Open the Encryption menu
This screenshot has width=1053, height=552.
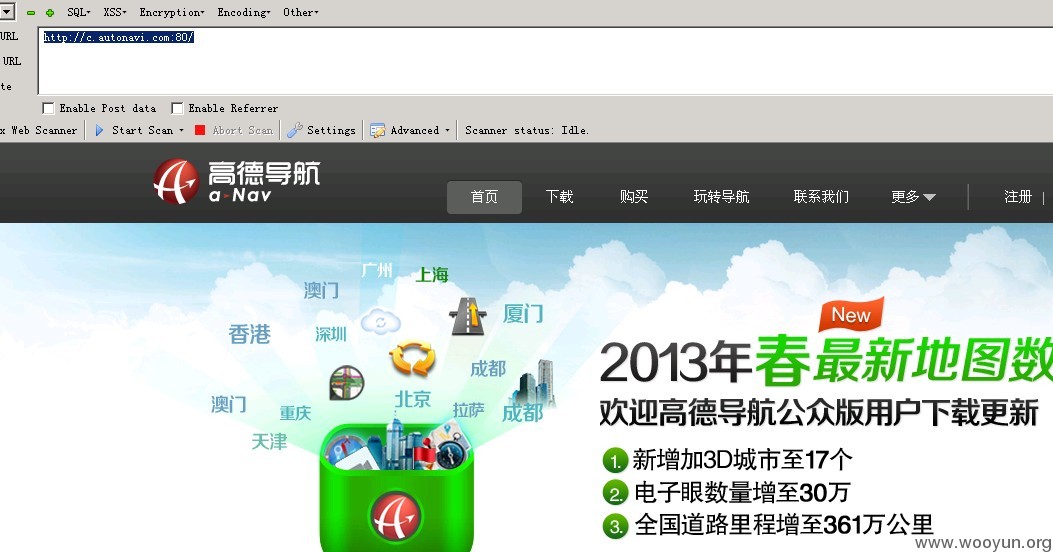172,12
